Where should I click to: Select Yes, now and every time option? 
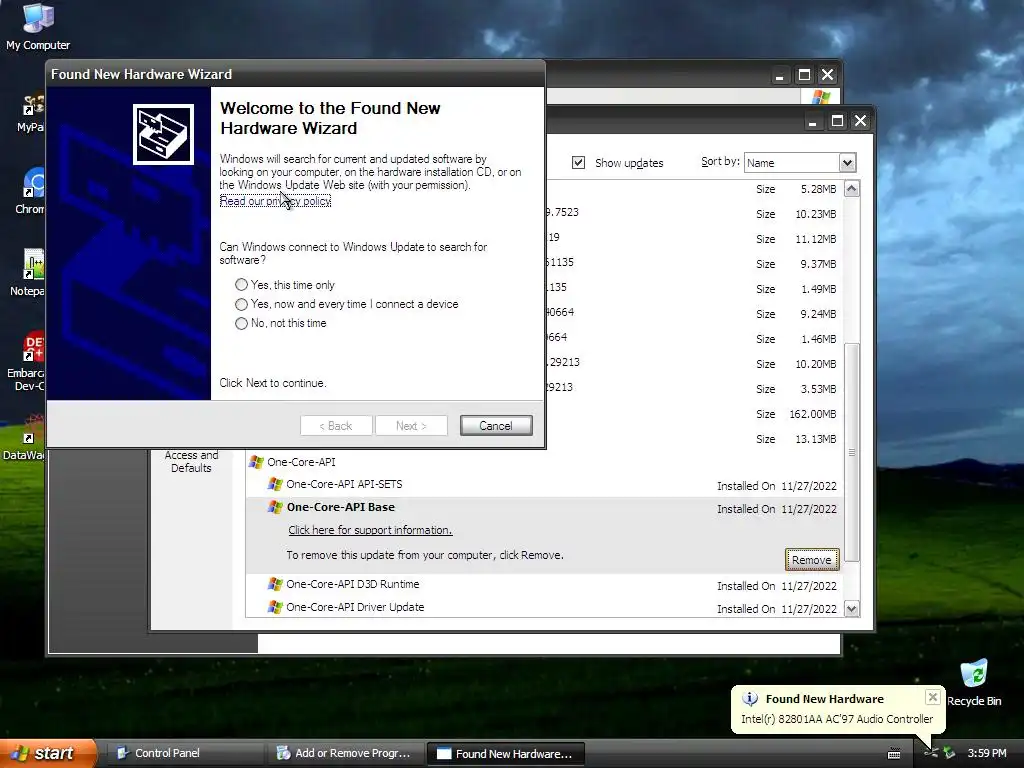(242, 304)
